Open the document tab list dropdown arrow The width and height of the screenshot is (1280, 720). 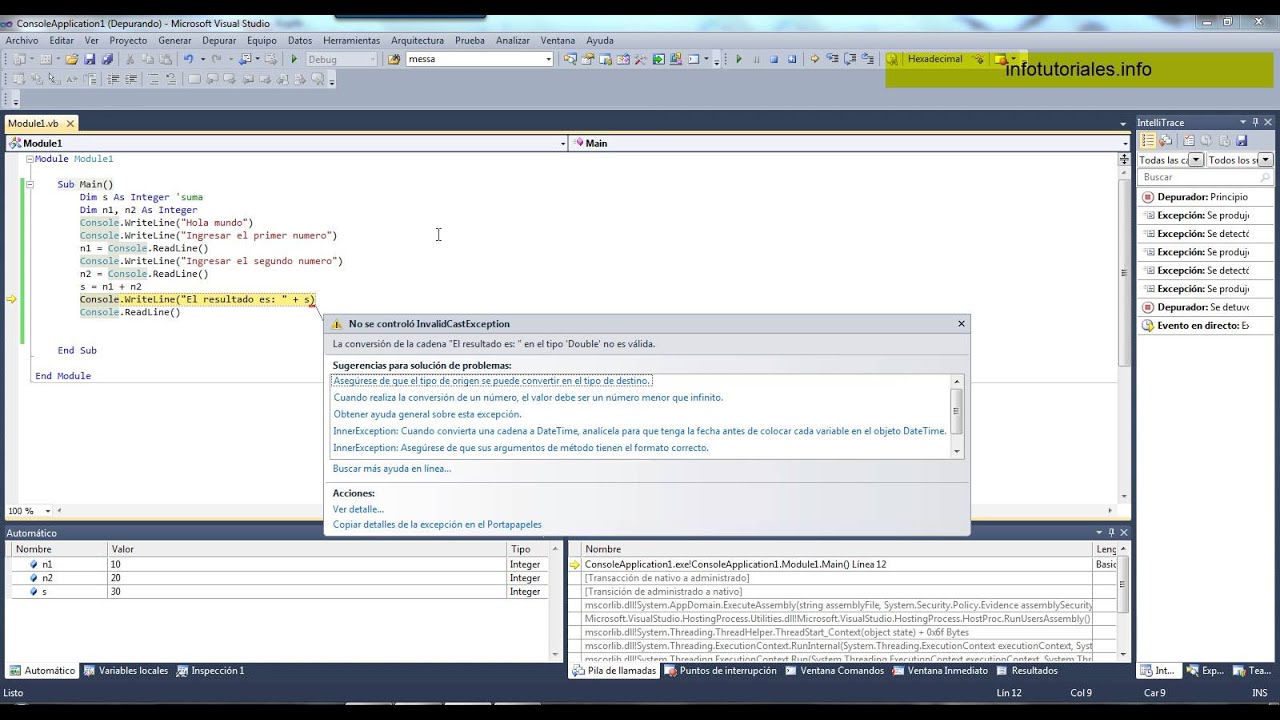[1123, 124]
